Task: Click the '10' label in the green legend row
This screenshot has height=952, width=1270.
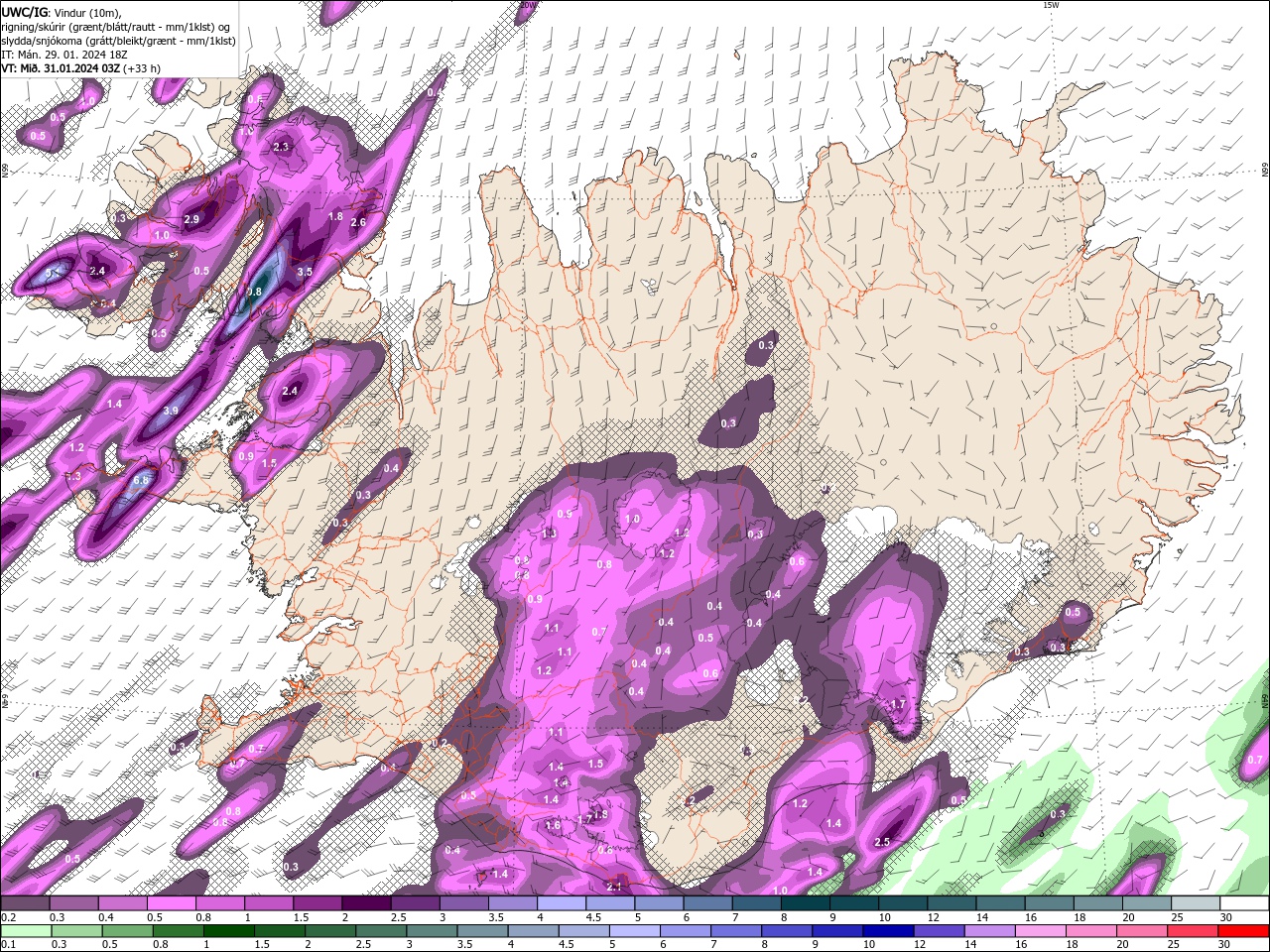Action: [869, 944]
